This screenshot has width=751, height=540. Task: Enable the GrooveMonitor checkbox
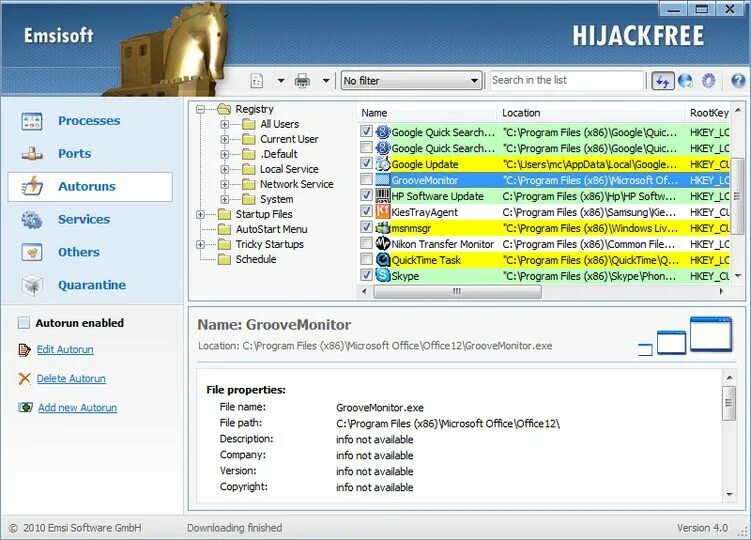[x=366, y=179]
